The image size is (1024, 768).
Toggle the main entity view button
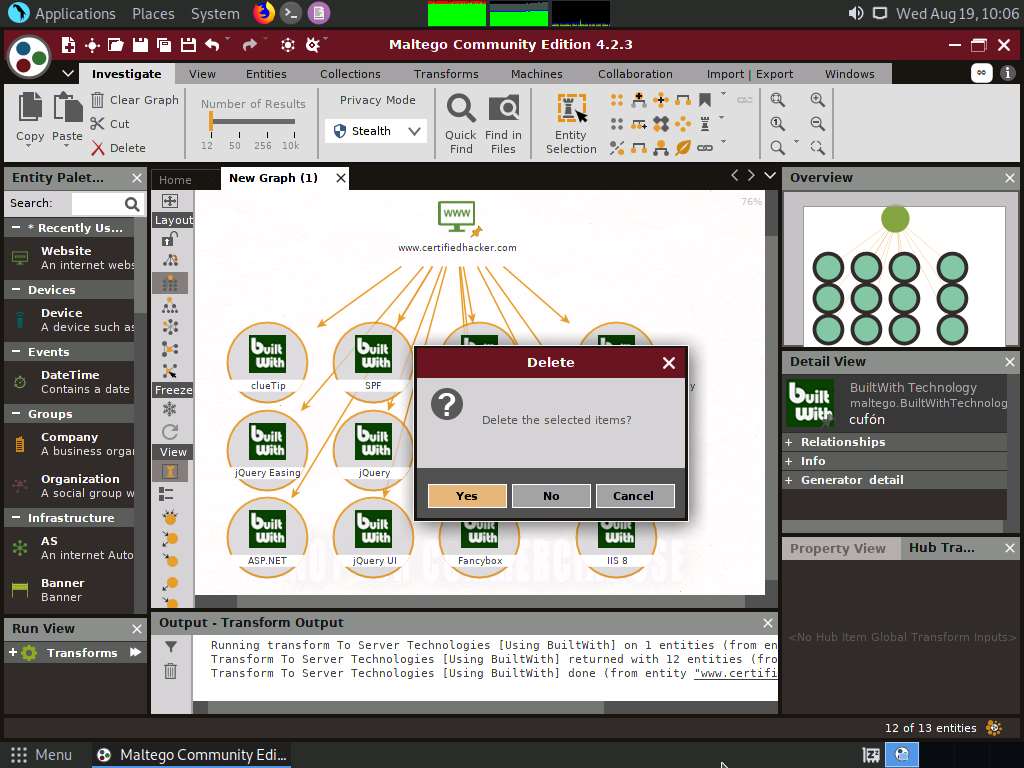170,471
